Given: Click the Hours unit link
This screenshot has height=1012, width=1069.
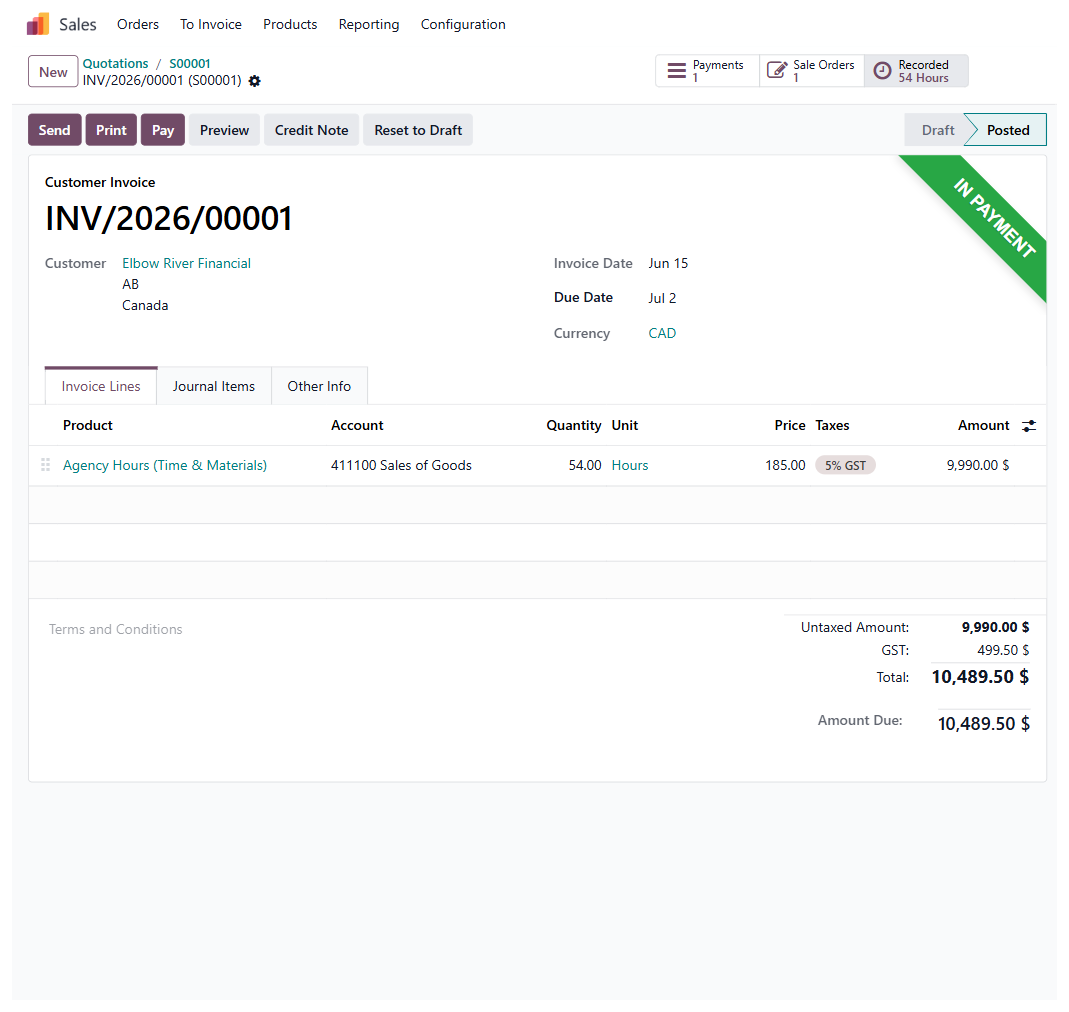Looking at the screenshot, I should tap(630, 465).
